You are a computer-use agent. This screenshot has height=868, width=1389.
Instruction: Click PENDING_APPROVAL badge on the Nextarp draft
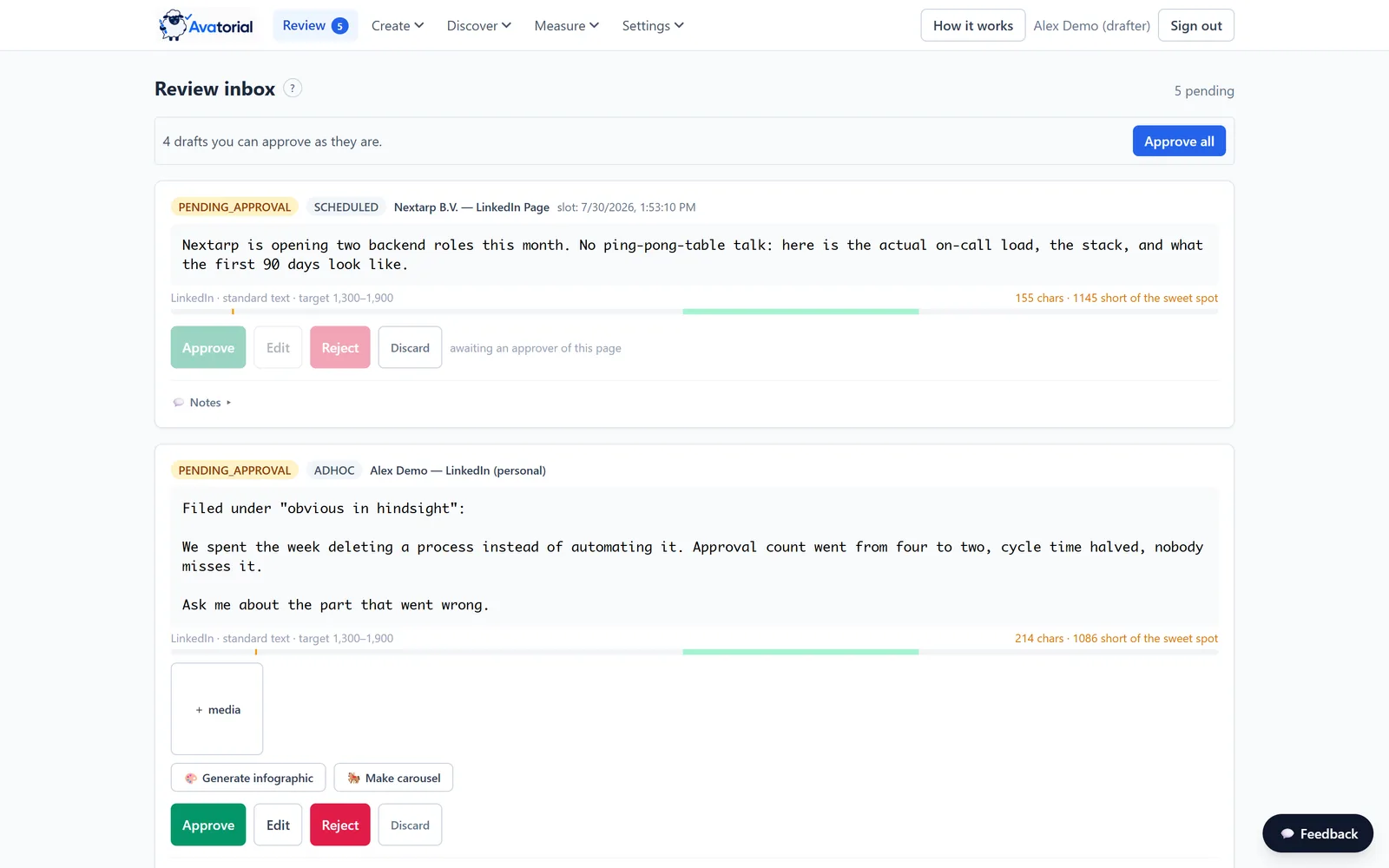[234, 207]
